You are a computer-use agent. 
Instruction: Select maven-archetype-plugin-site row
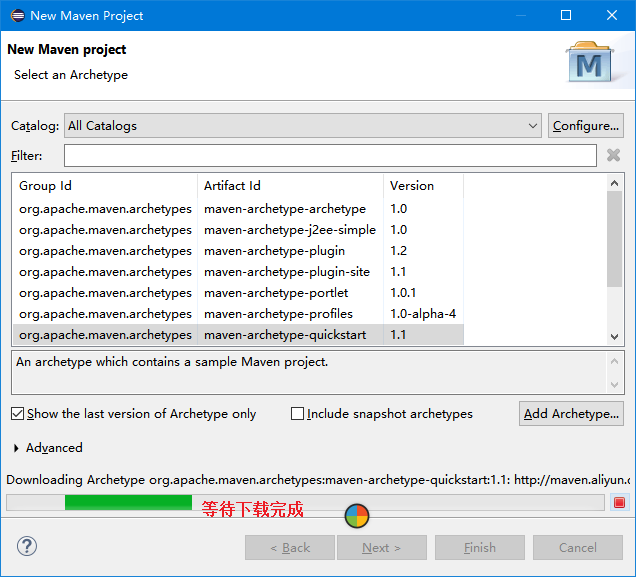[x=238, y=272]
